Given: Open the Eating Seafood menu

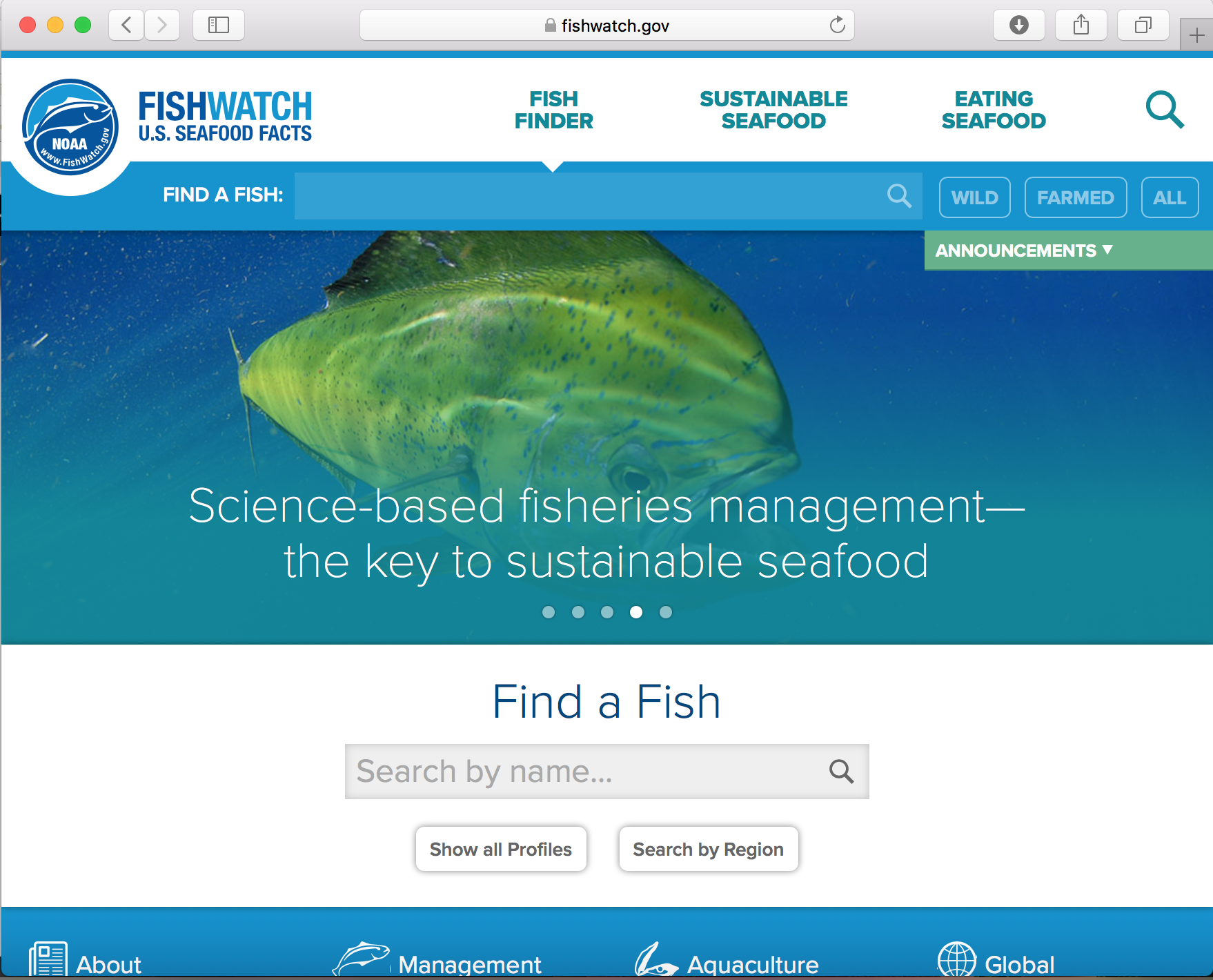Looking at the screenshot, I should click(x=994, y=110).
